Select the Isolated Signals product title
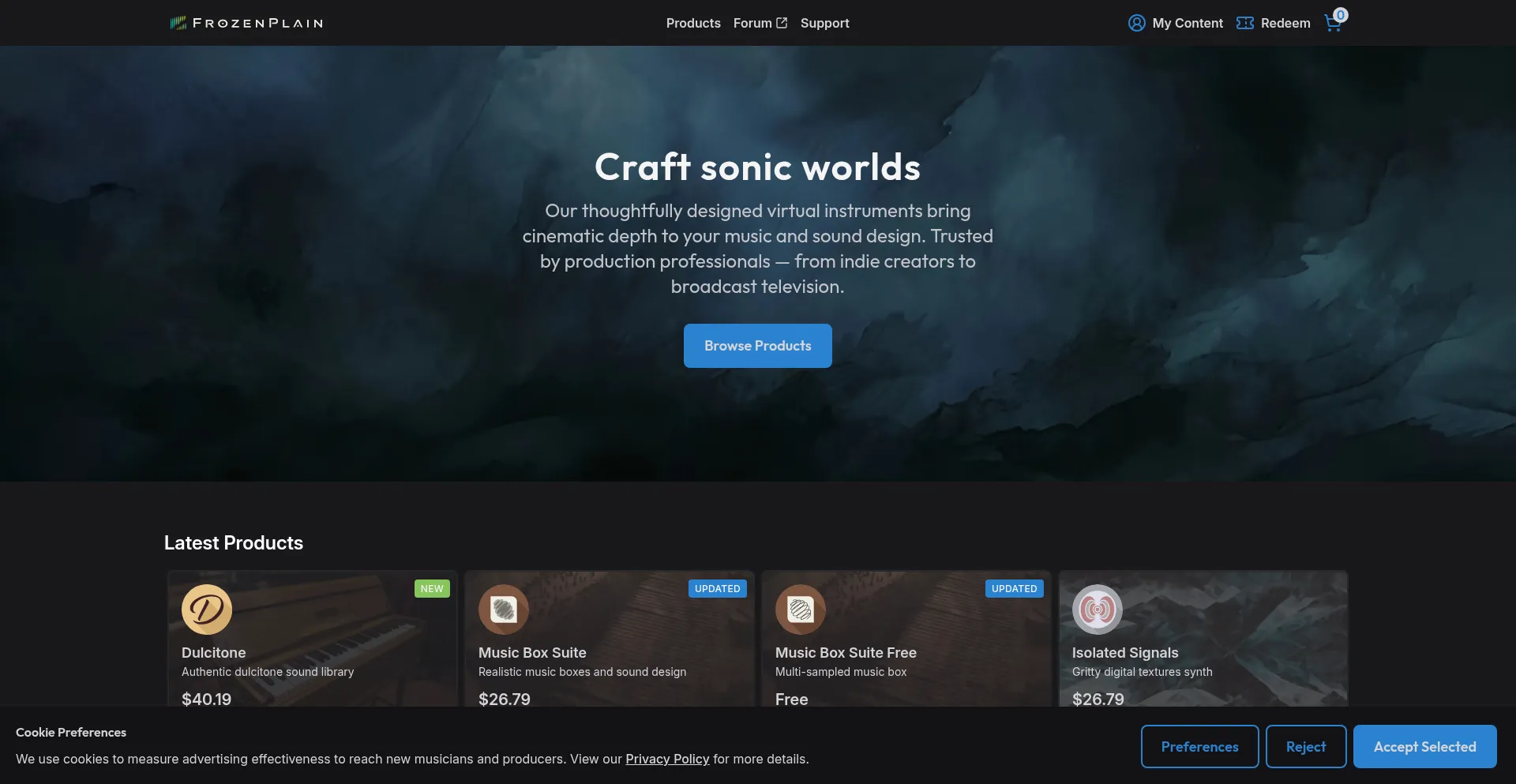Image resolution: width=1516 pixels, height=784 pixels. [1125, 653]
